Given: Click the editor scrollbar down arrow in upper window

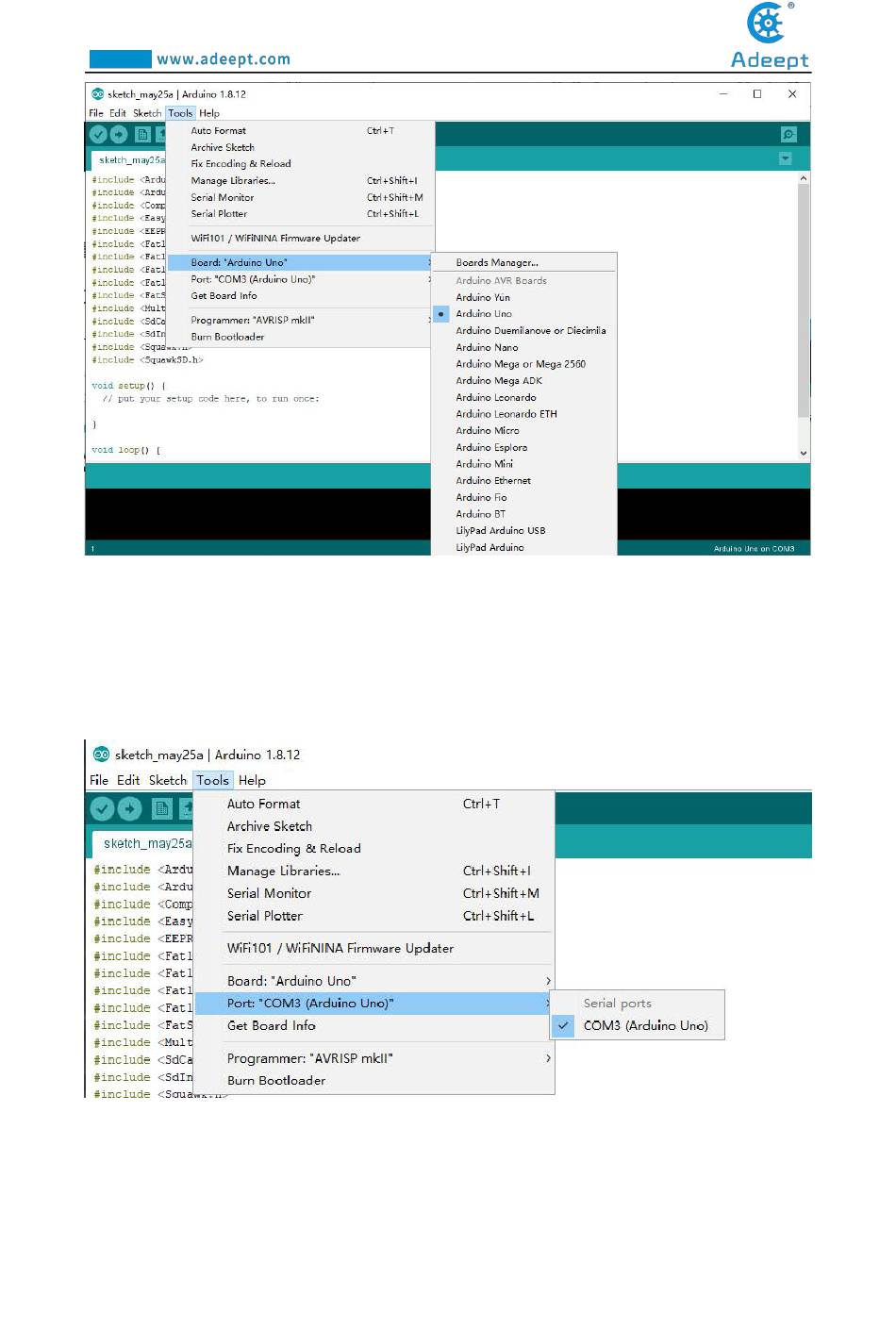Looking at the screenshot, I should (x=804, y=454).
